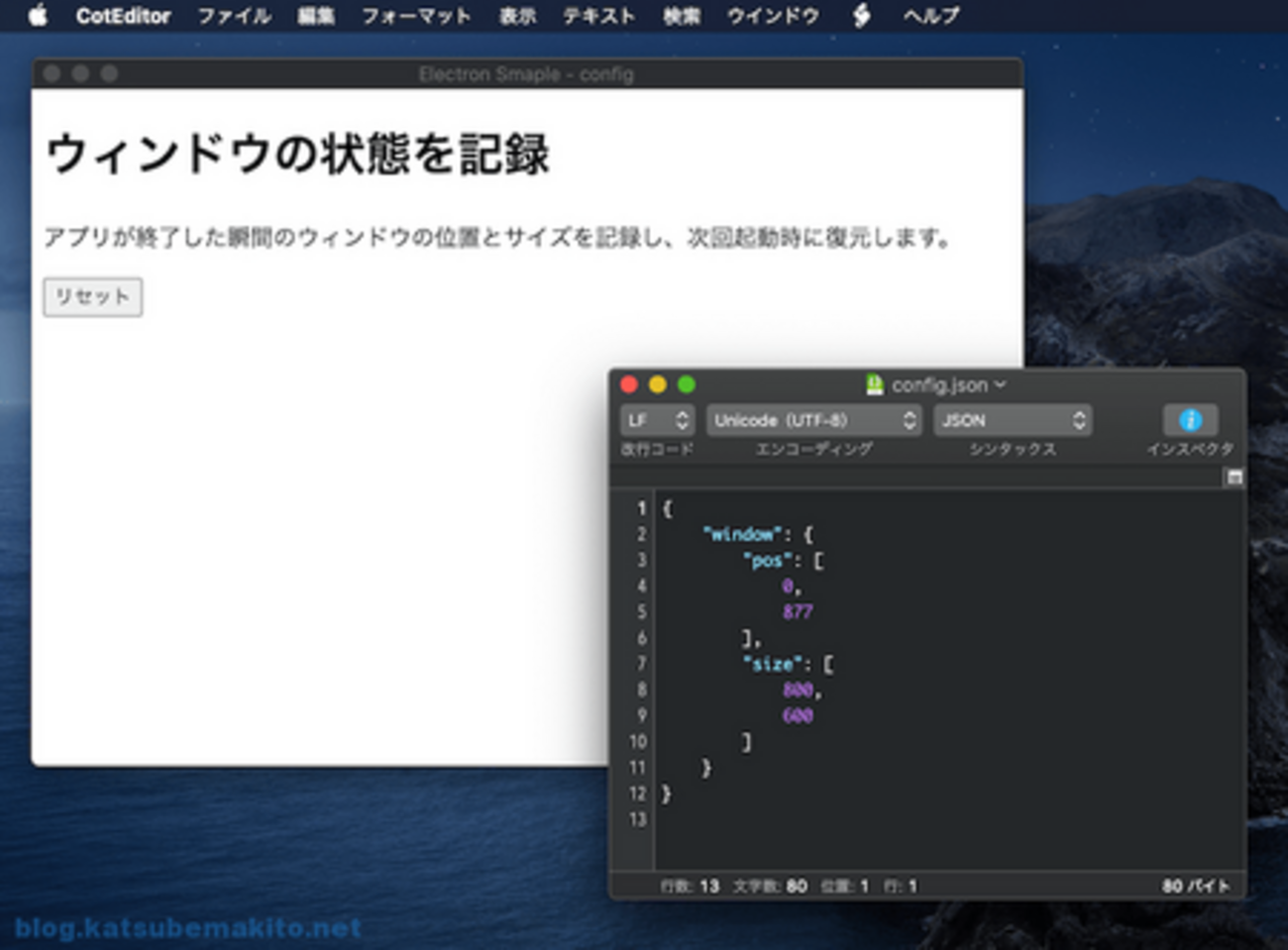
Task: Open the CotEditor application menu
Action: 123,17
